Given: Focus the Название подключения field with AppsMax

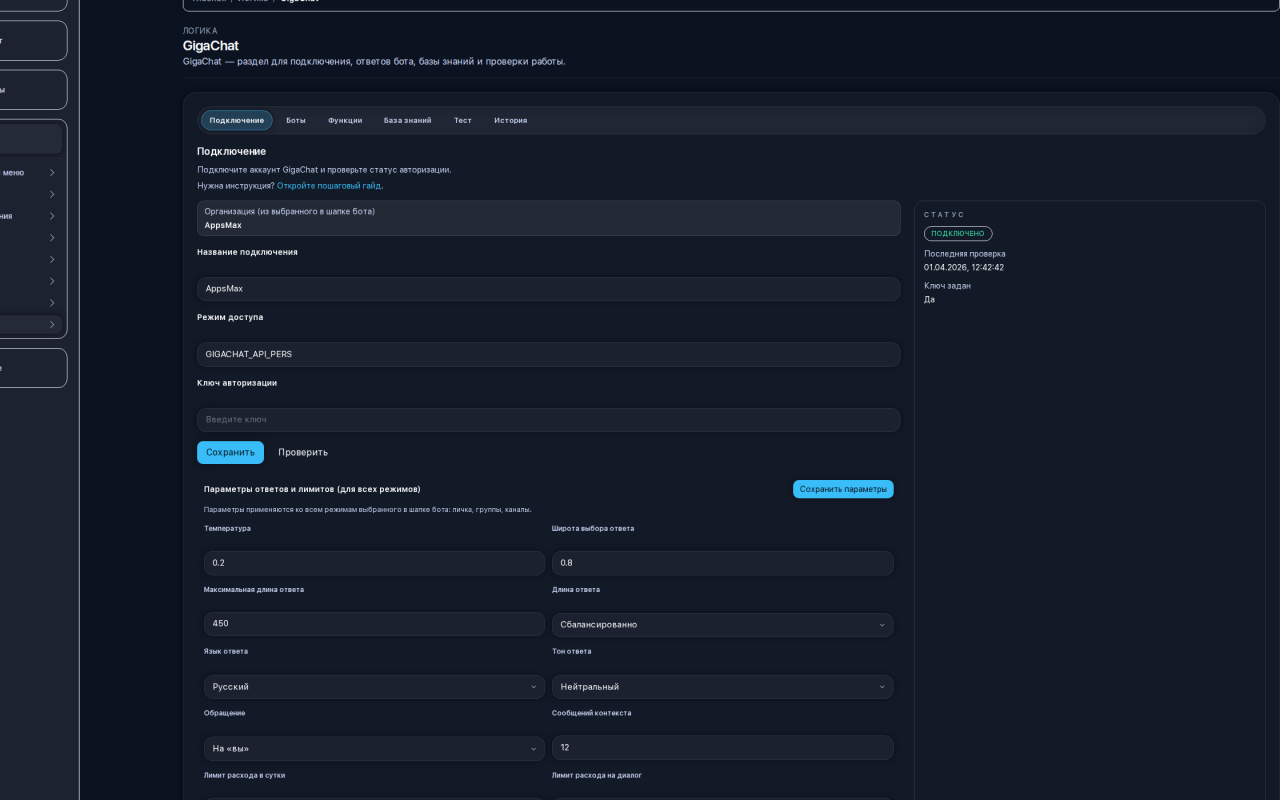Looking at the screenshot, I should 548,289.
